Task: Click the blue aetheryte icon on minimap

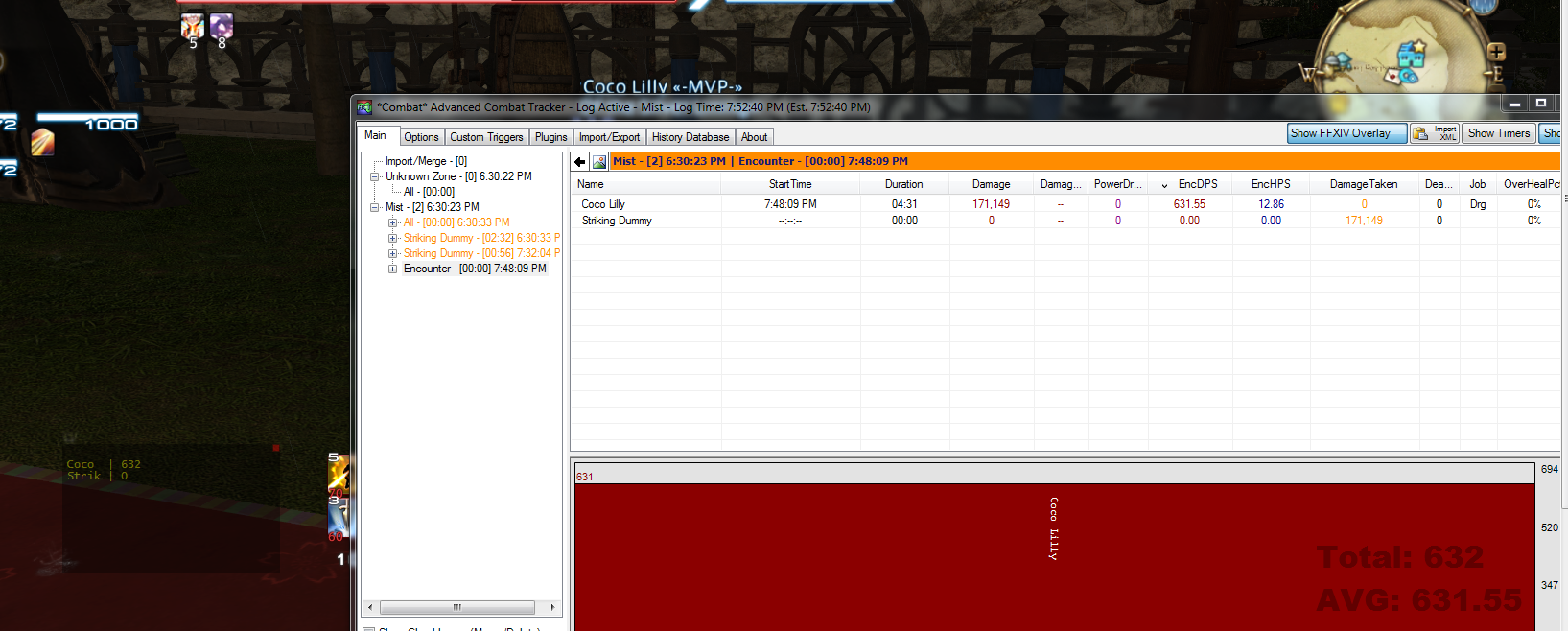Action: click(1408, 76)
